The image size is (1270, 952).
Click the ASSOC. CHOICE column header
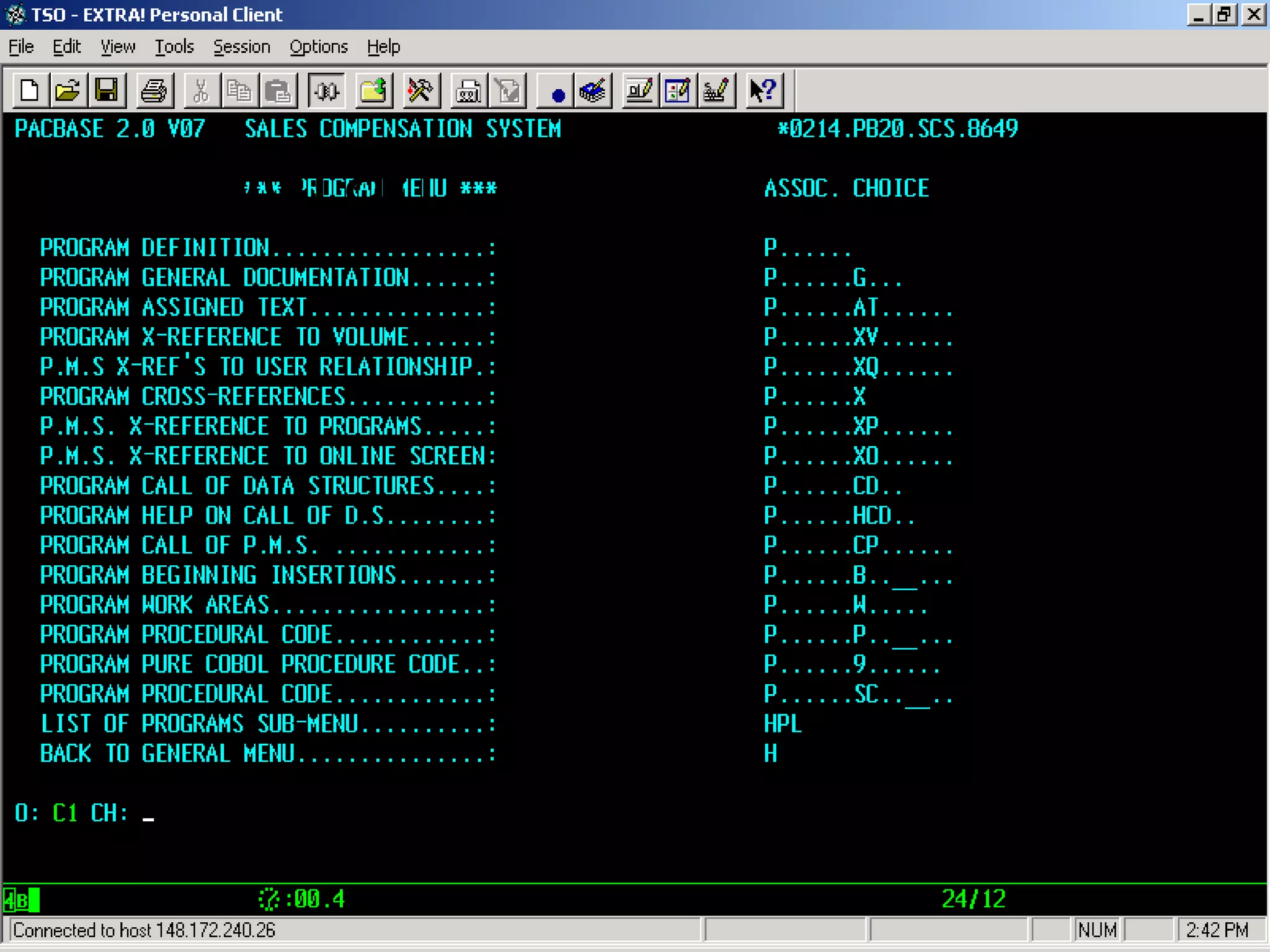(x=846, y=188)
